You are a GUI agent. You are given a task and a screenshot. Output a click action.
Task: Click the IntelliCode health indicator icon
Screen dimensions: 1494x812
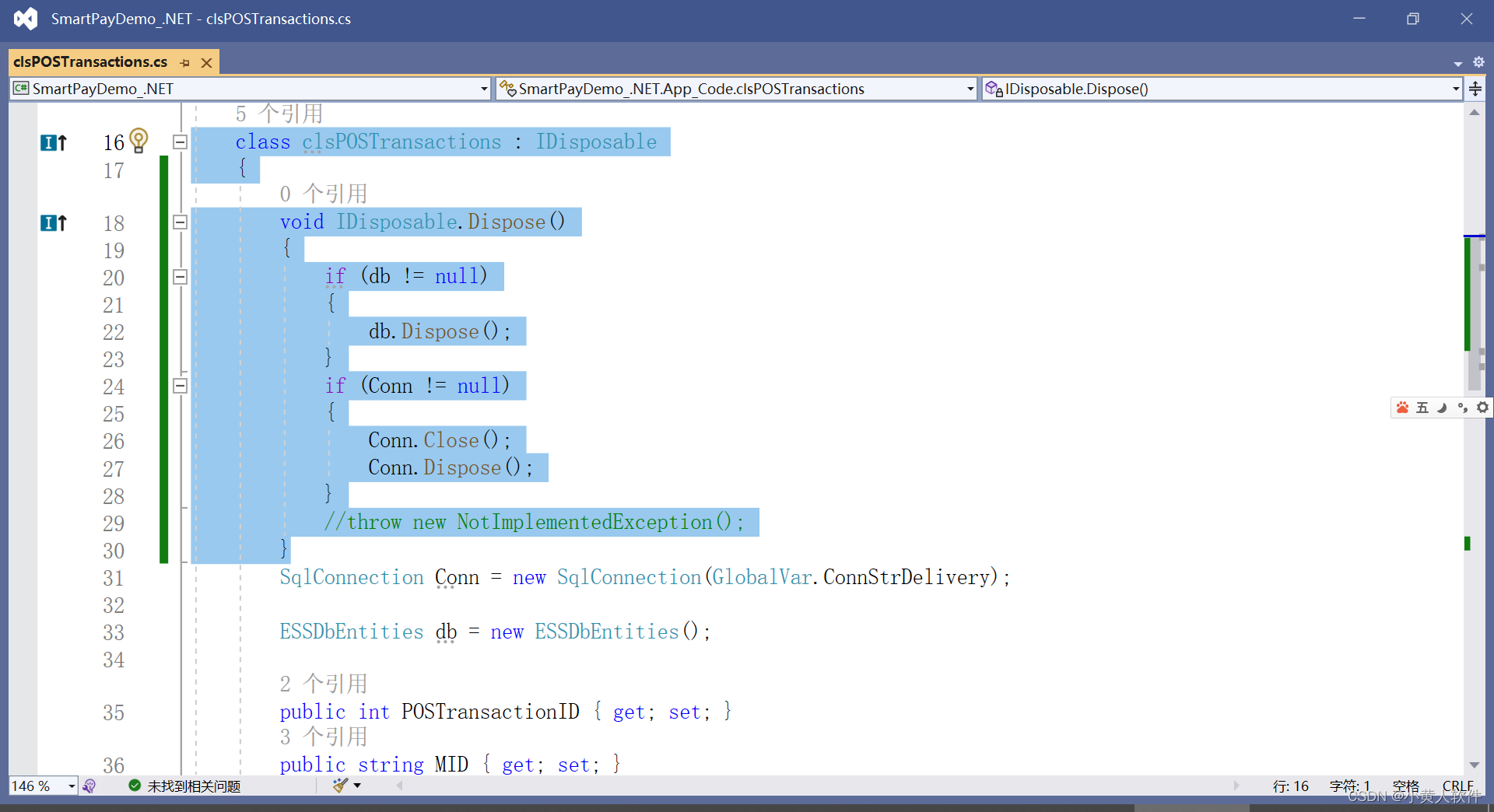[89, 786]
